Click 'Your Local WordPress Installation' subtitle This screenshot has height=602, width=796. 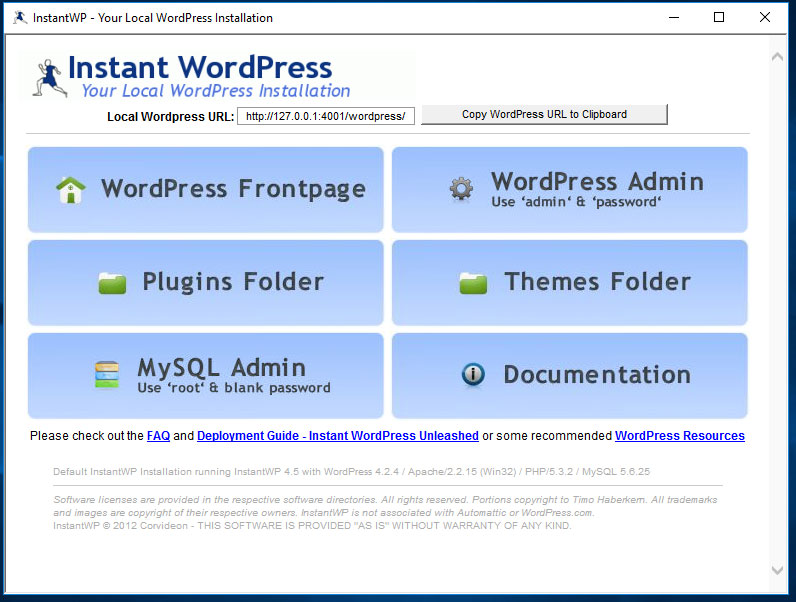tap(216, 91)
